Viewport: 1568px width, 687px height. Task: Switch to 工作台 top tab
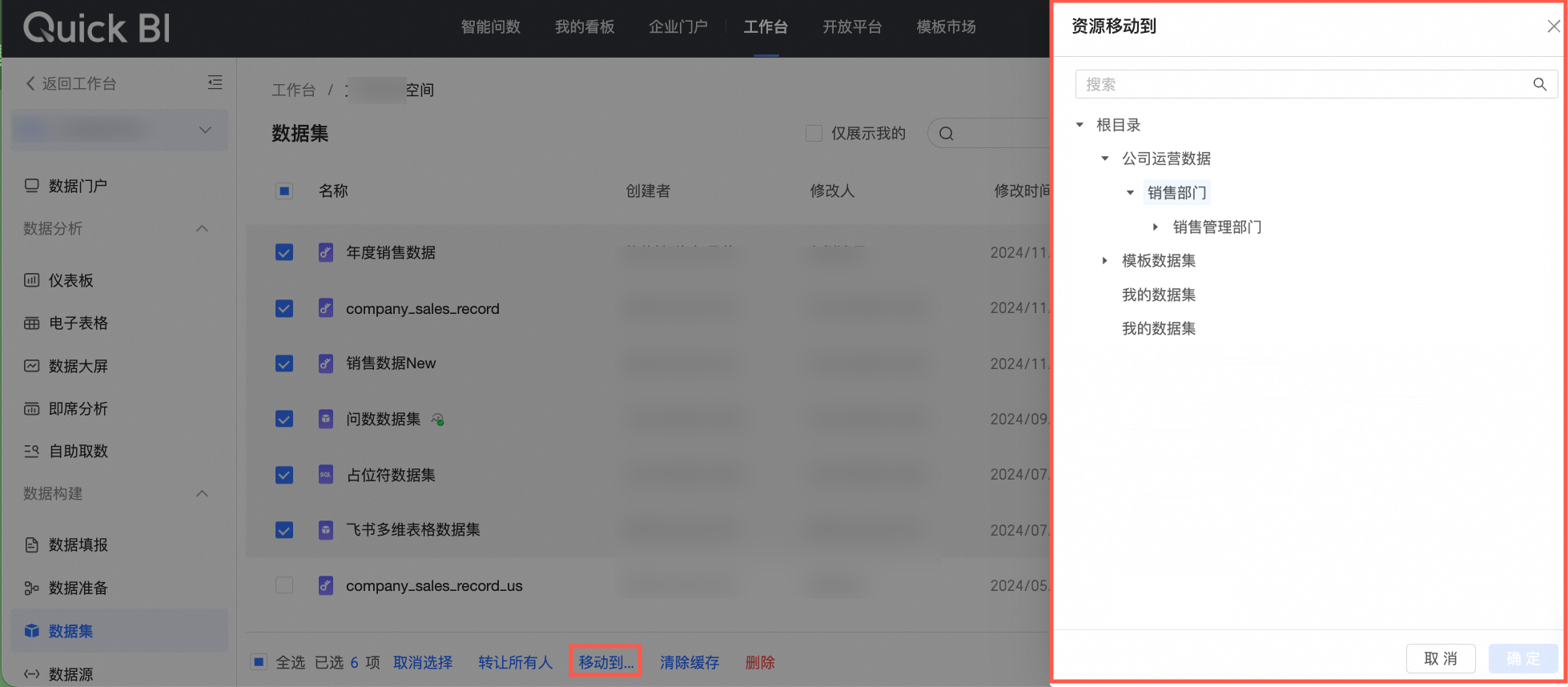pos(766,27)
